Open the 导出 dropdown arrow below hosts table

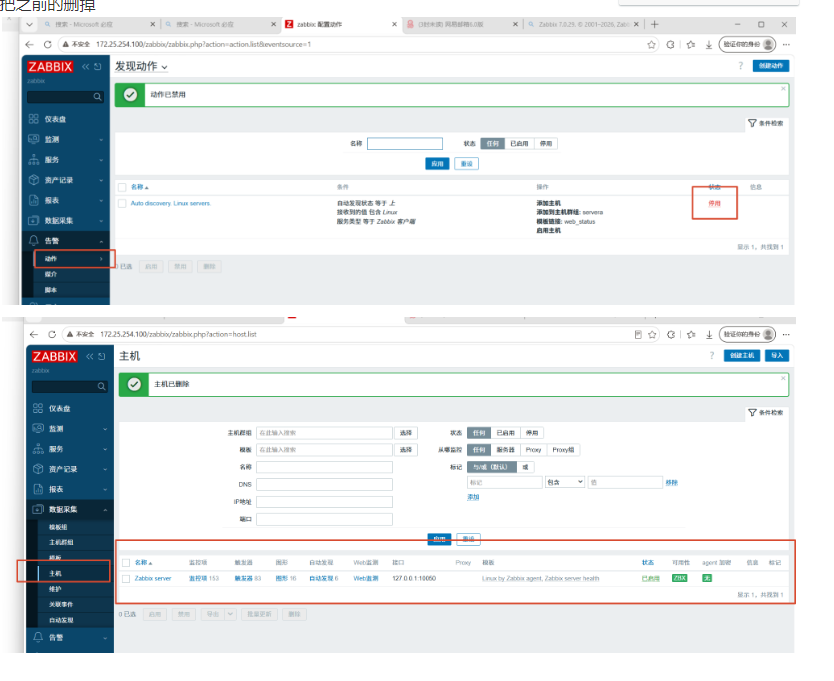tap(230, 614)
